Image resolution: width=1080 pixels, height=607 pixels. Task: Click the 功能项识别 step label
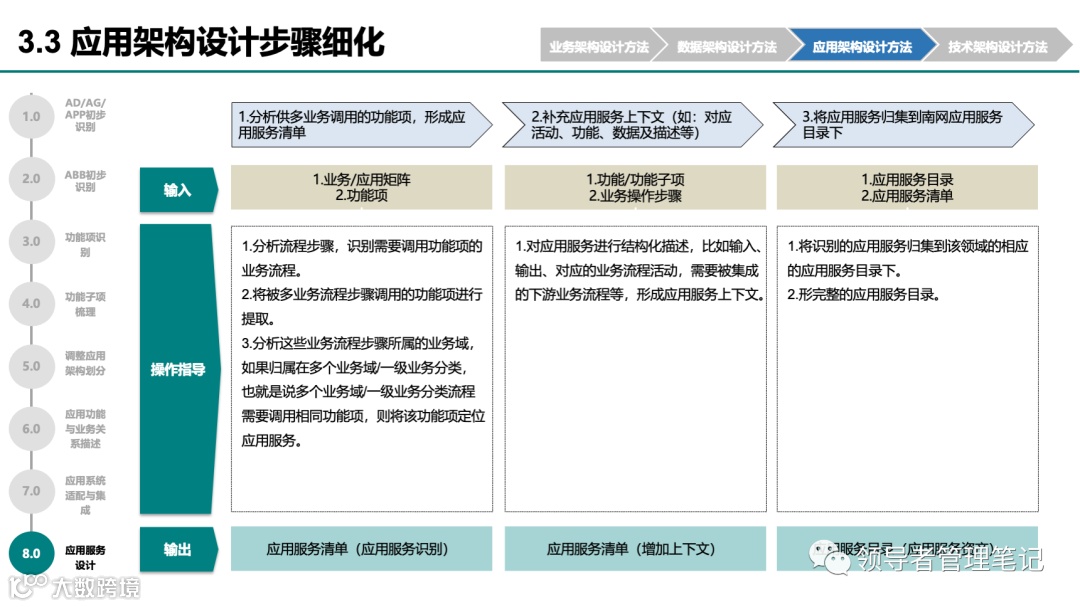[x=85, y=244]
